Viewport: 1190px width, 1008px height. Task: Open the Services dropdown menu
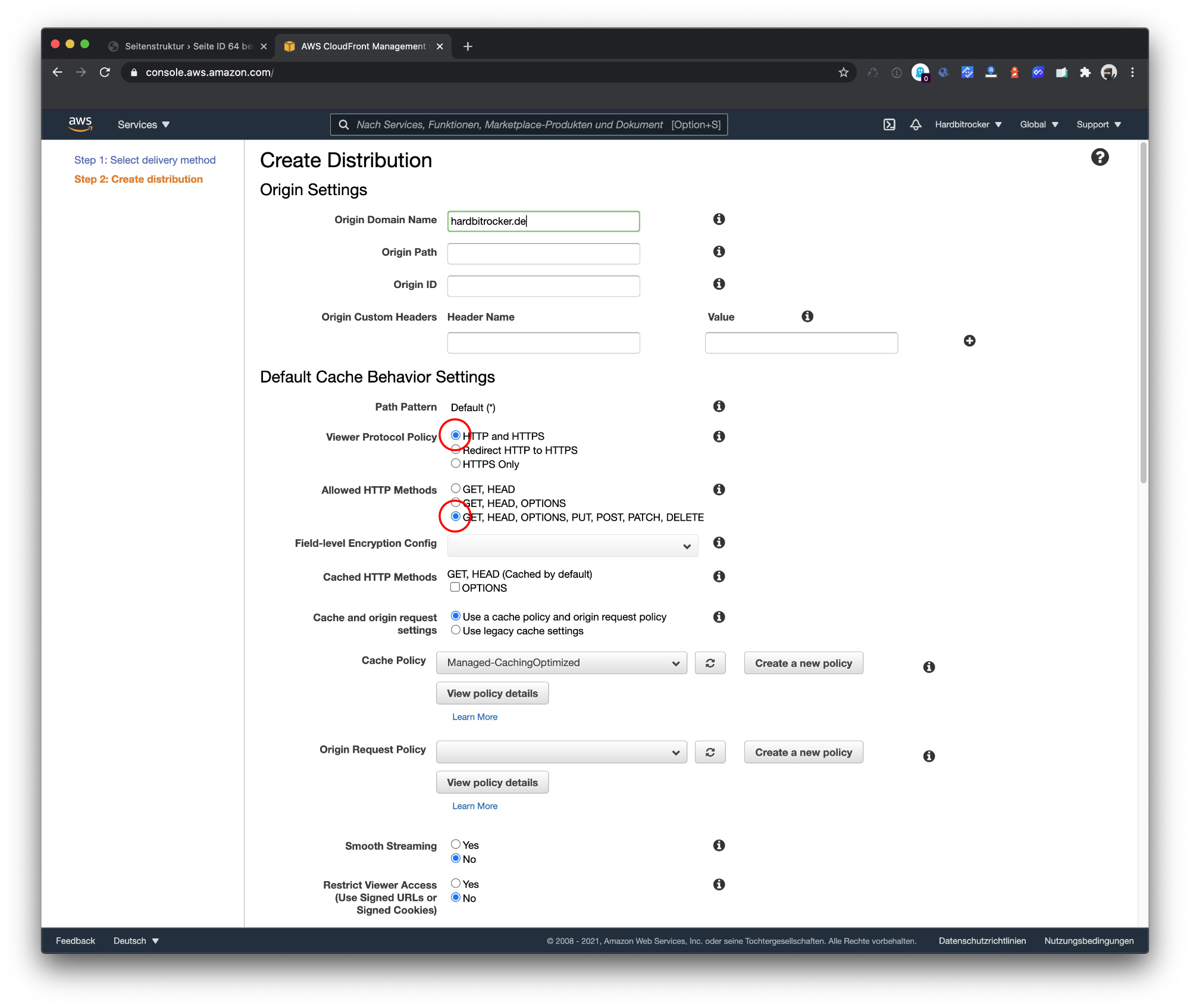143,124
